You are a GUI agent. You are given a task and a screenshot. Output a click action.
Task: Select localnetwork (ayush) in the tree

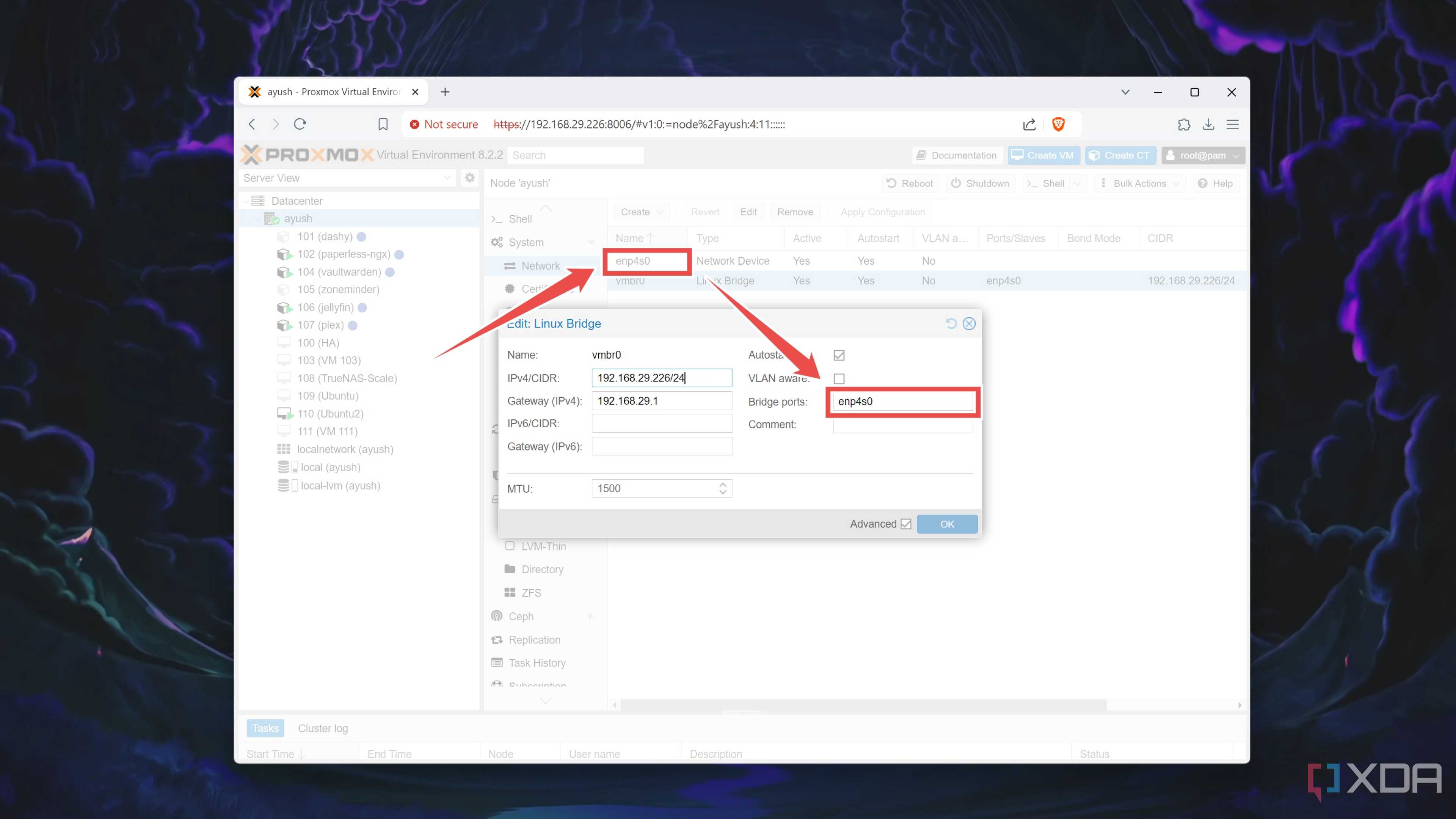point(345,449)
